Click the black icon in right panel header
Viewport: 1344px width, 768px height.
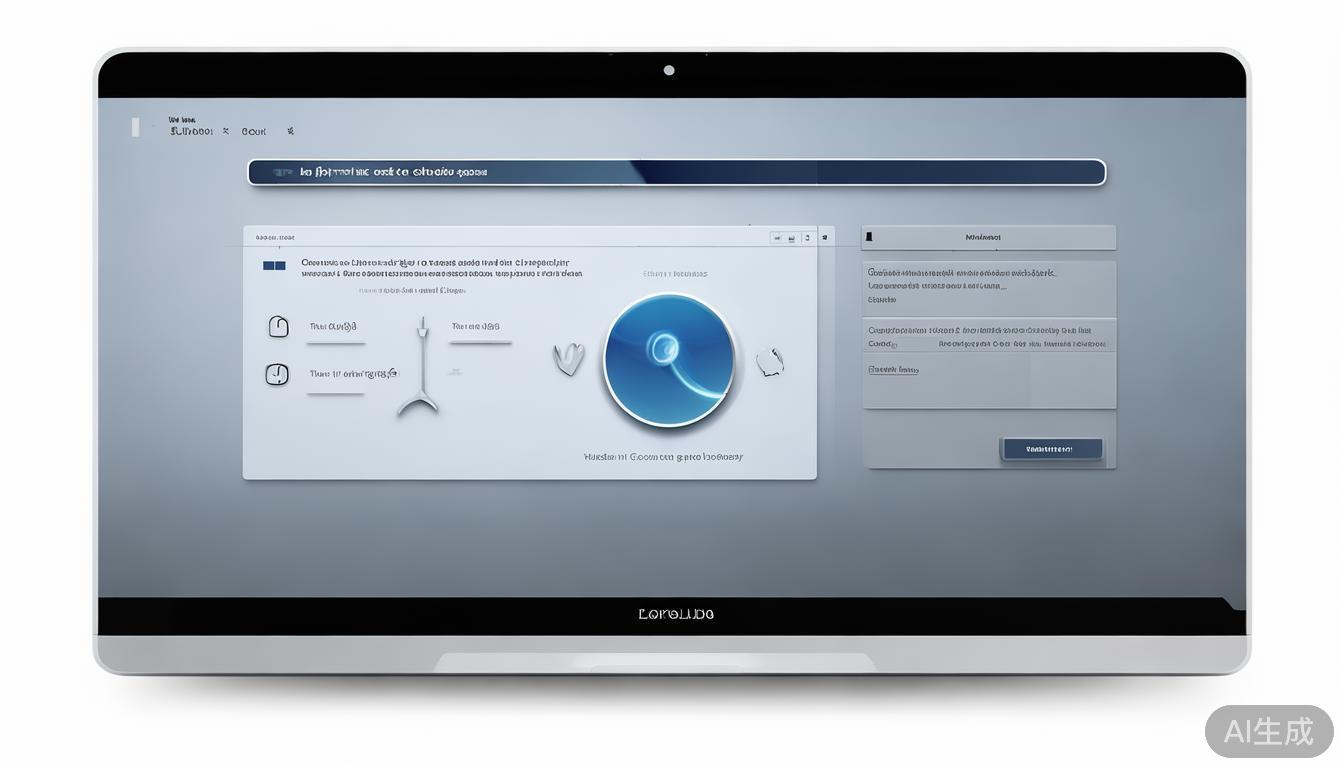pos(869,238)
